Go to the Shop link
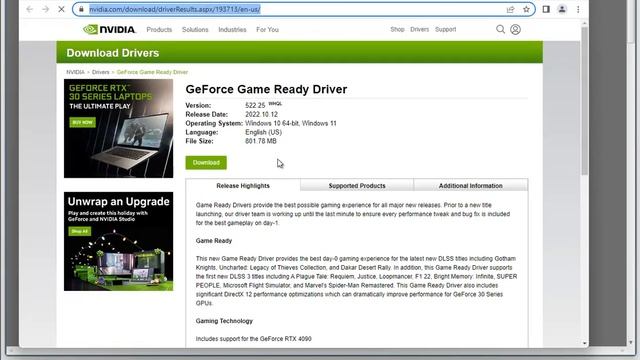640x360 pixels. pos(397,29)
